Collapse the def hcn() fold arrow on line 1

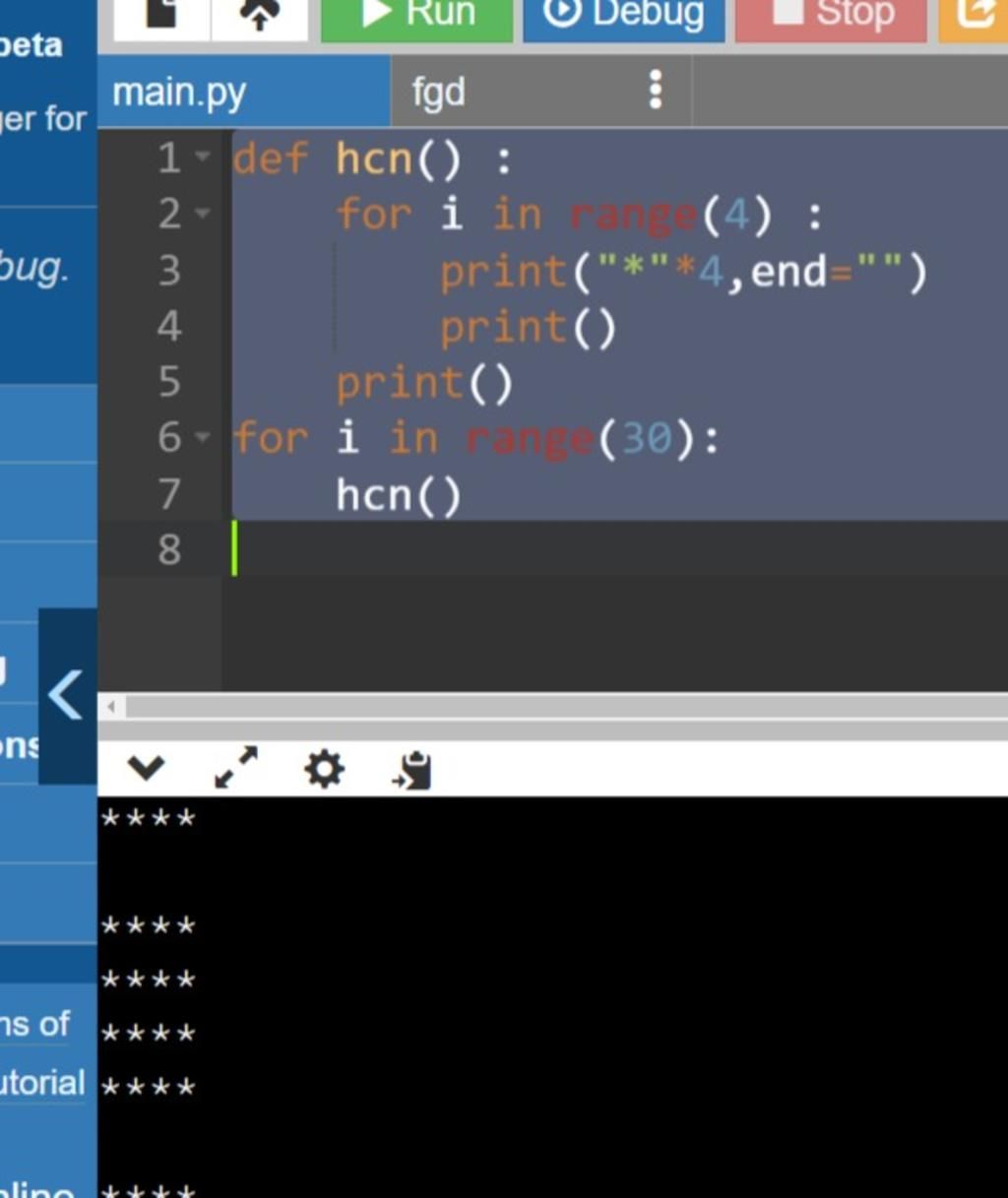(x=203, y=158)
